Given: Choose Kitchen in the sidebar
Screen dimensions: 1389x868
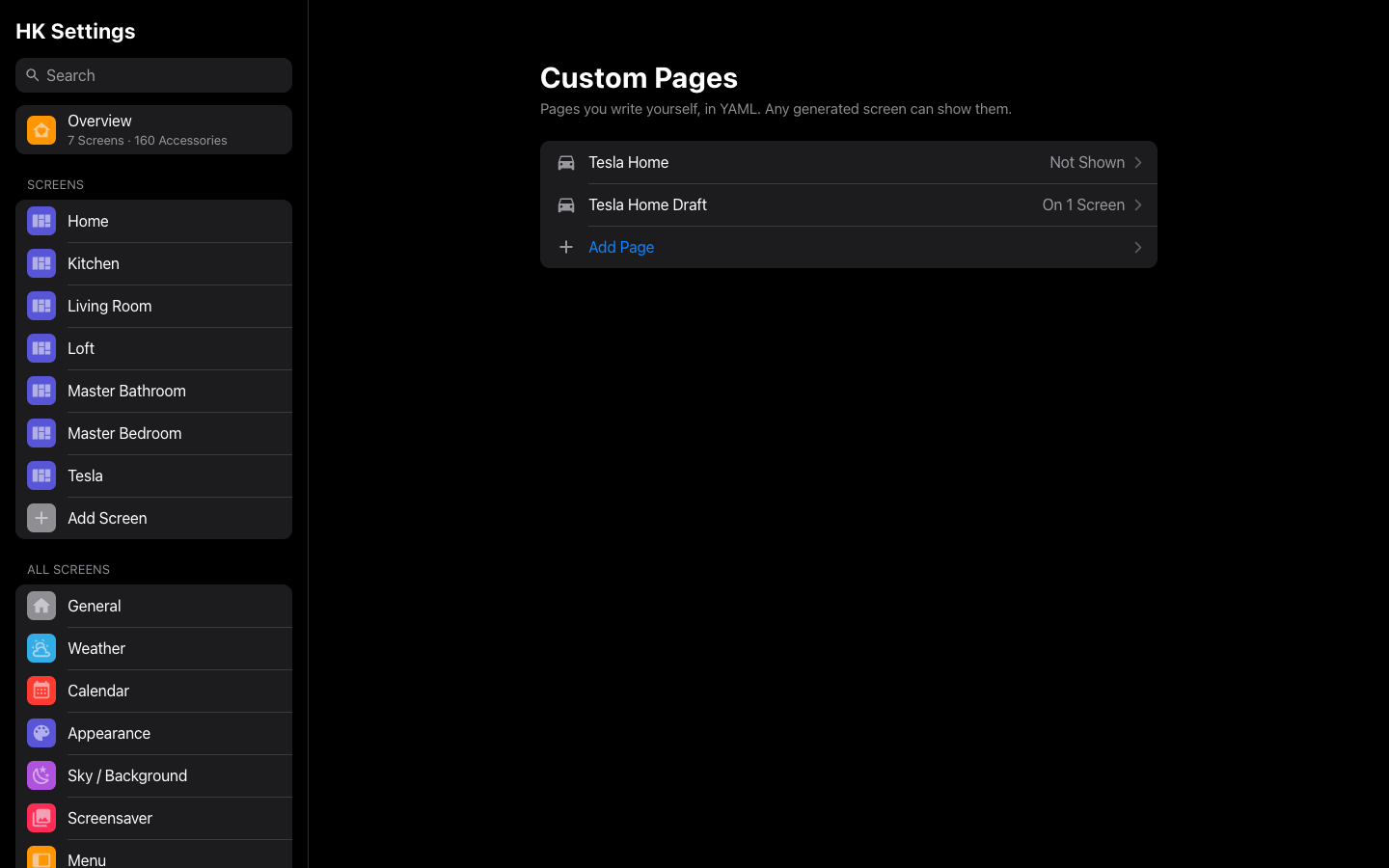Looking at the screenshot, I should [153, 263].
